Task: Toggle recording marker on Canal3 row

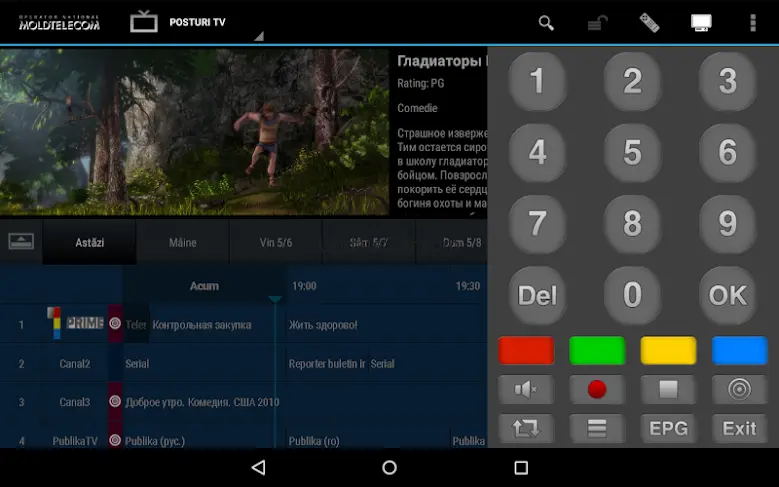Action: point(115,401)
